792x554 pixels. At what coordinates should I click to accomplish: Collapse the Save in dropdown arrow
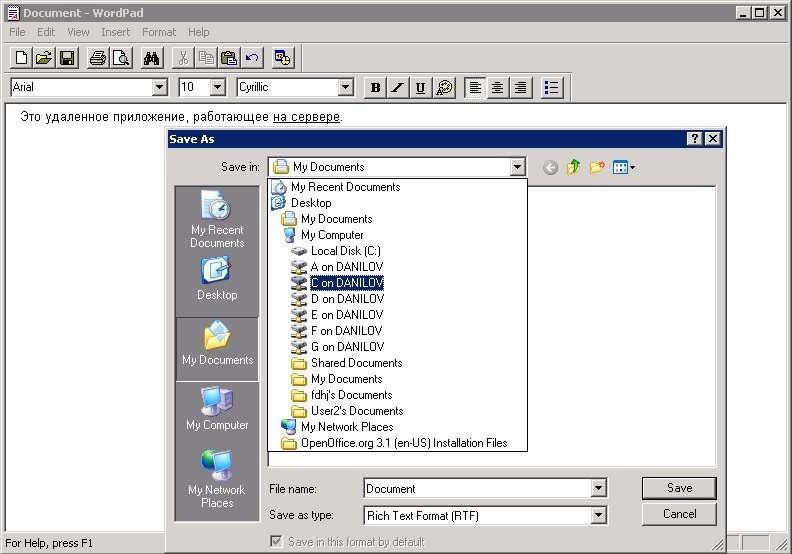[x=517, y=167]
